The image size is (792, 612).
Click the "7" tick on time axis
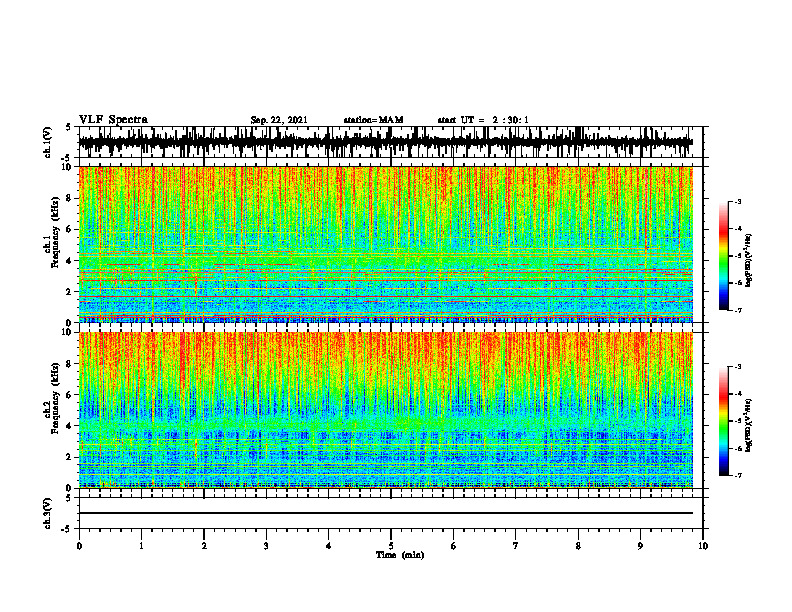click(x=516, y=546)
